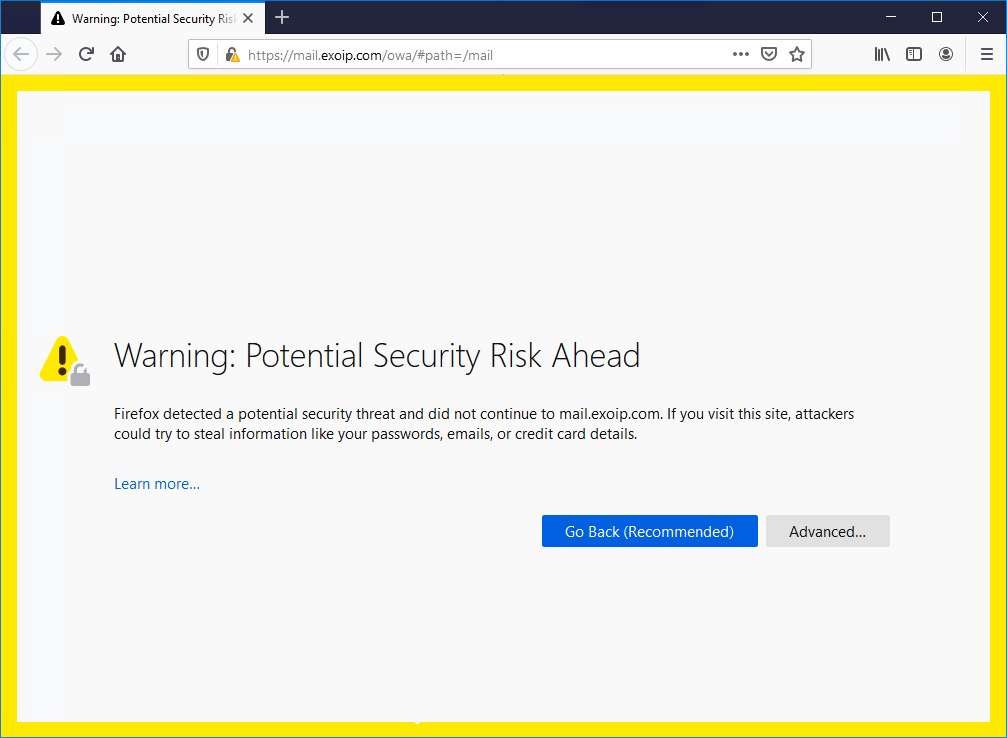Open the Library bookmarks icon
Viewport: 1007px width, 738px height.
coord(882,54)
